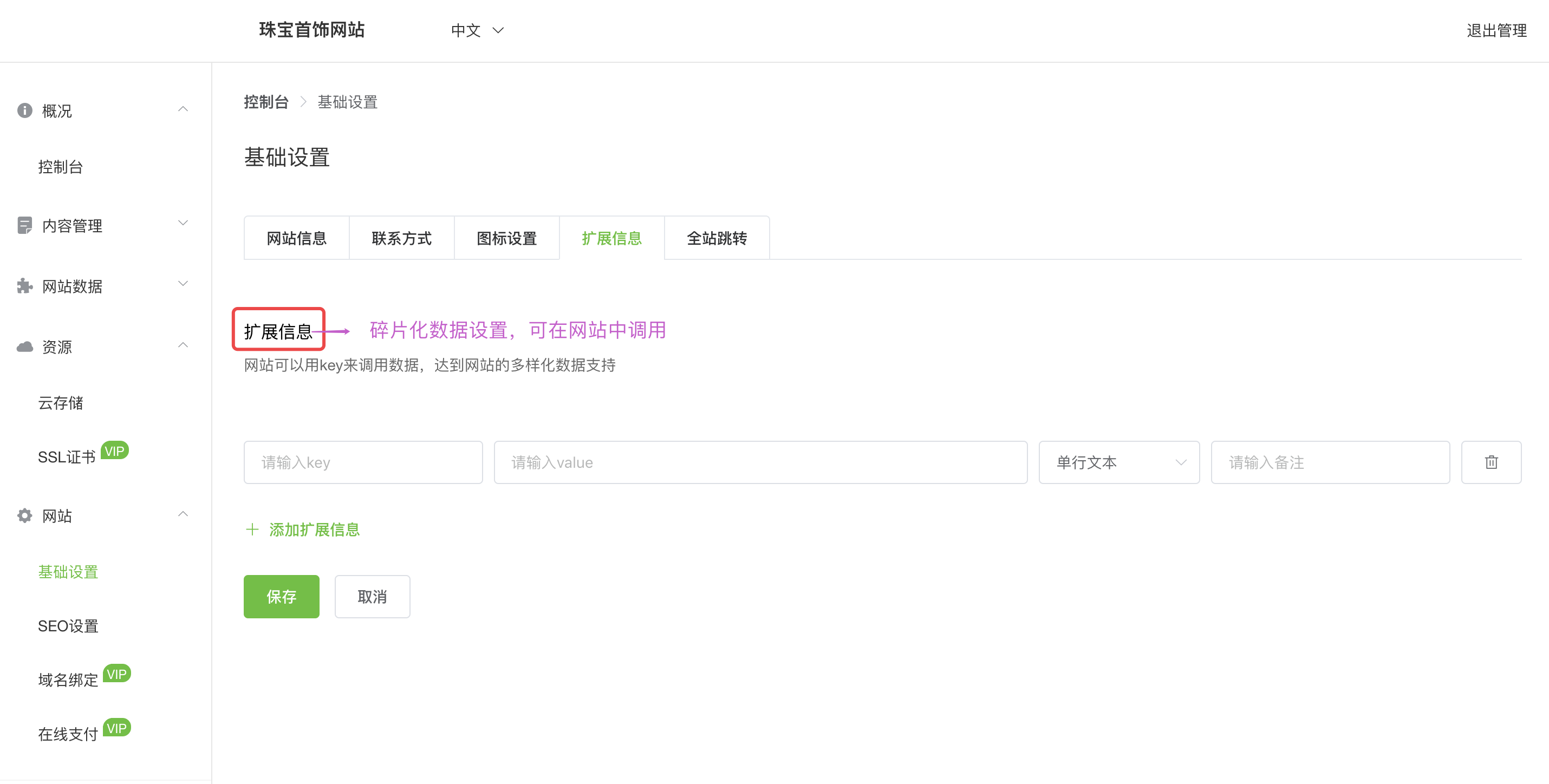The image size is (1549, 784).
Task: Open 在线支付 in the sidebar
Action: coord(68,734)
